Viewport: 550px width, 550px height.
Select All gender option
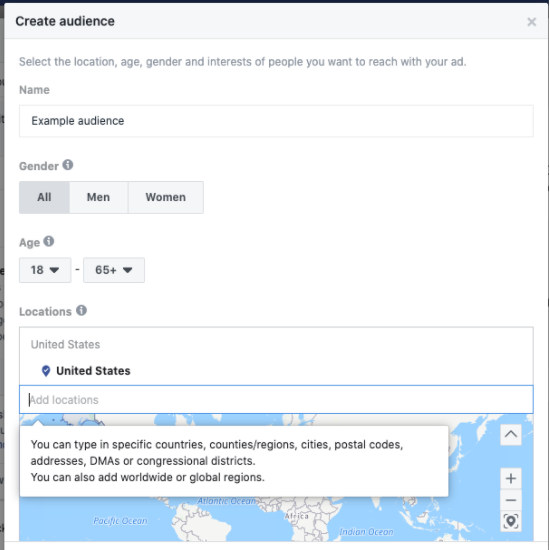(44, 197)
